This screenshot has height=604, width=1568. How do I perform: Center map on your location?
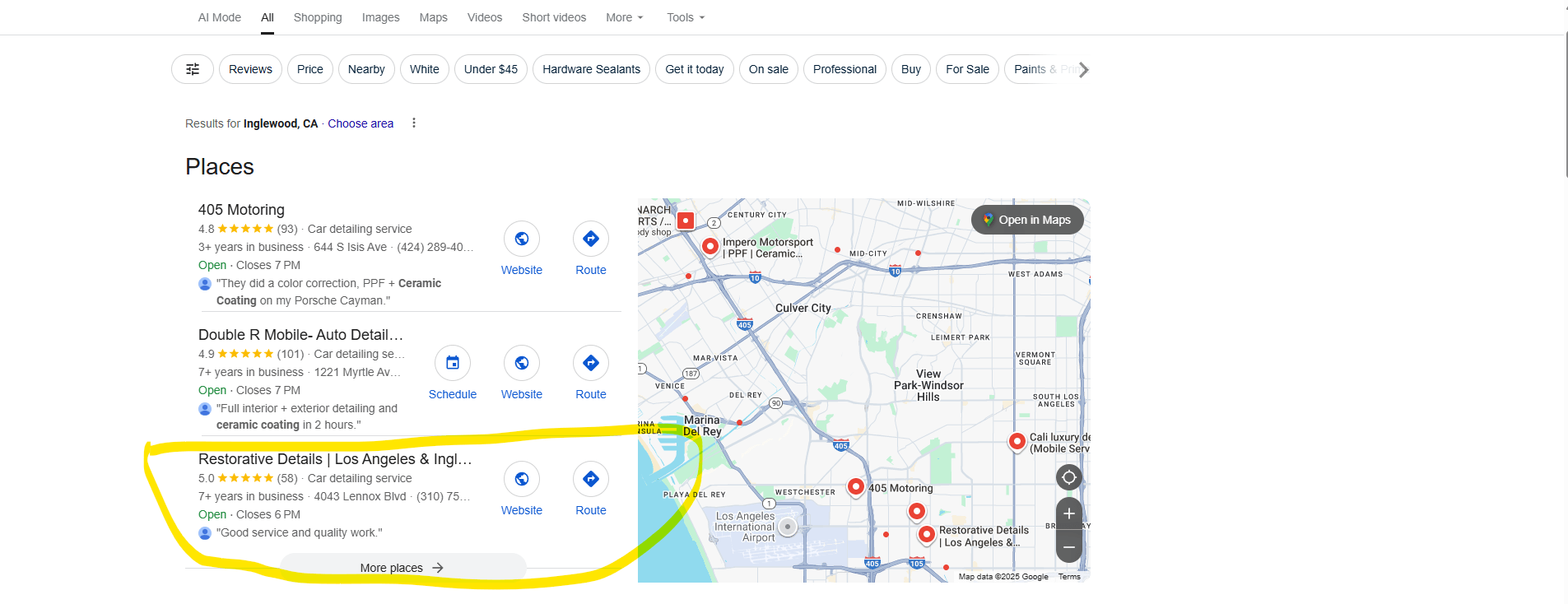point(1069,477)
